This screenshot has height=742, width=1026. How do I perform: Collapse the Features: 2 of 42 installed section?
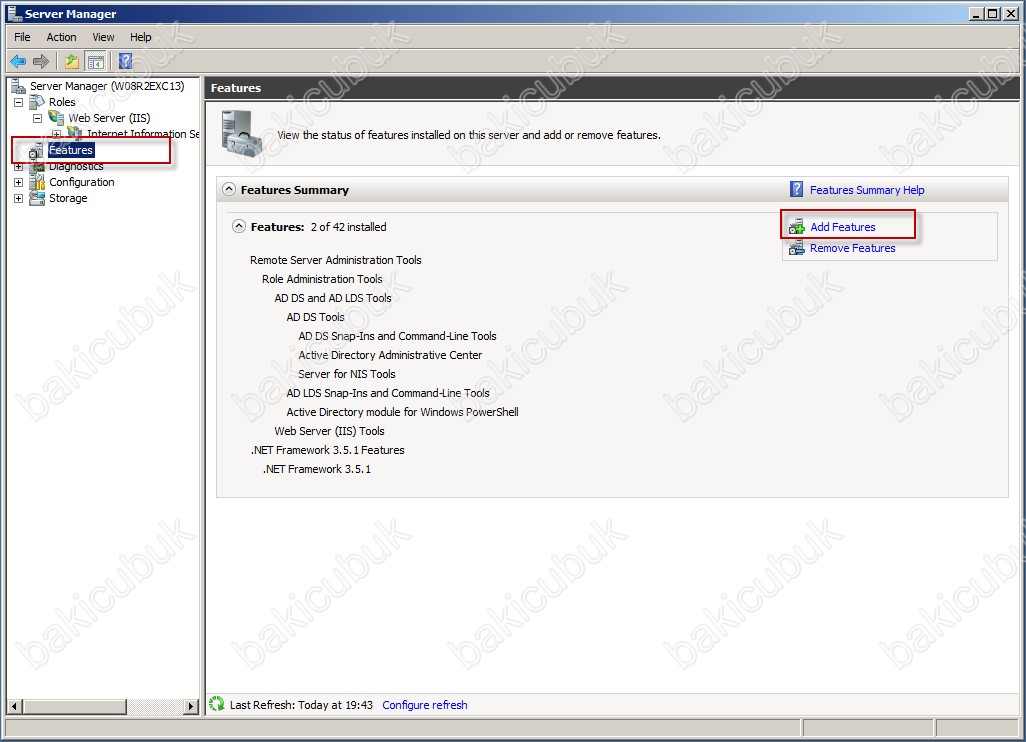pos(239,226)
